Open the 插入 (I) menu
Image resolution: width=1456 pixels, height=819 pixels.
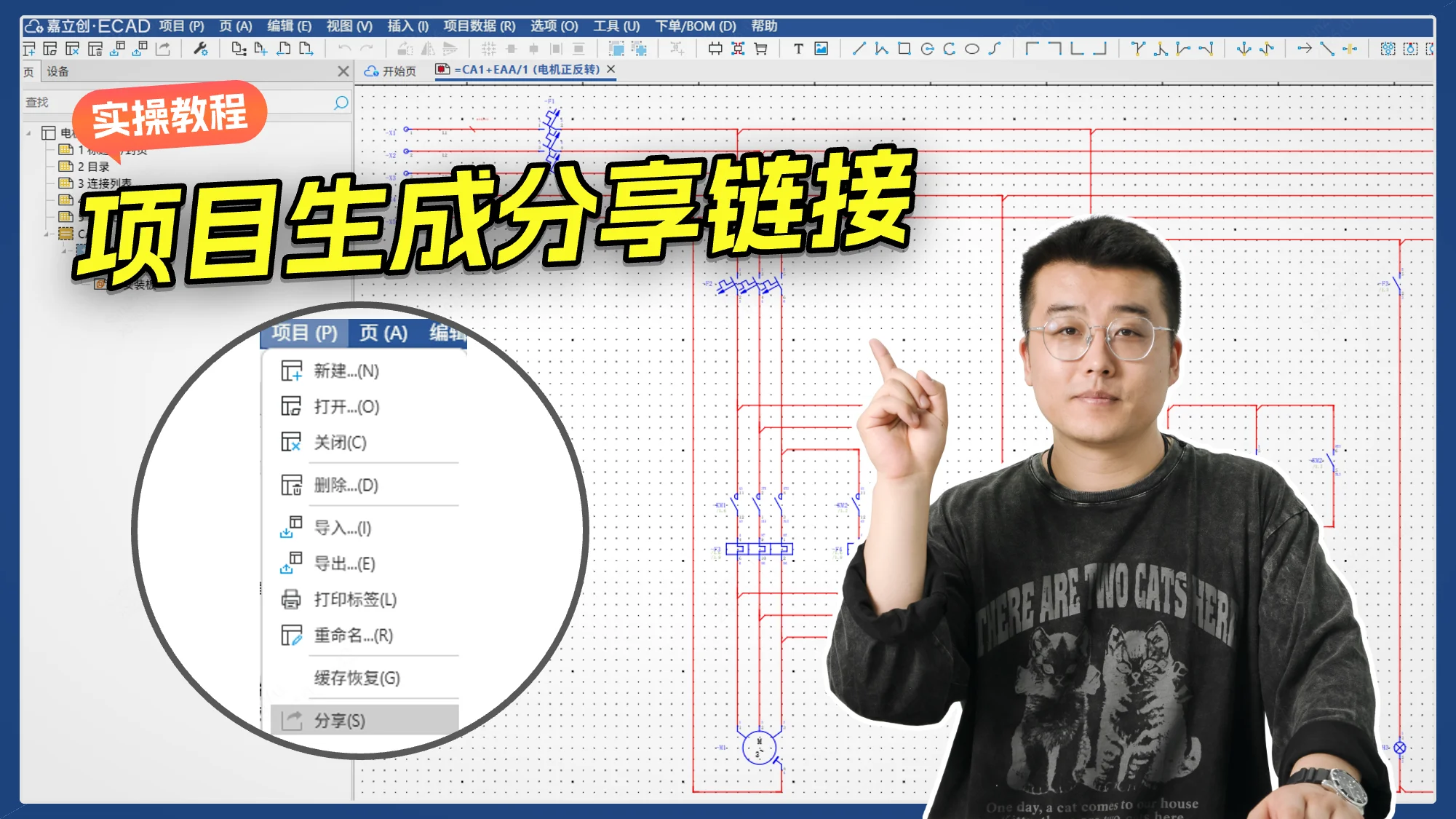(x=407, y=26)
